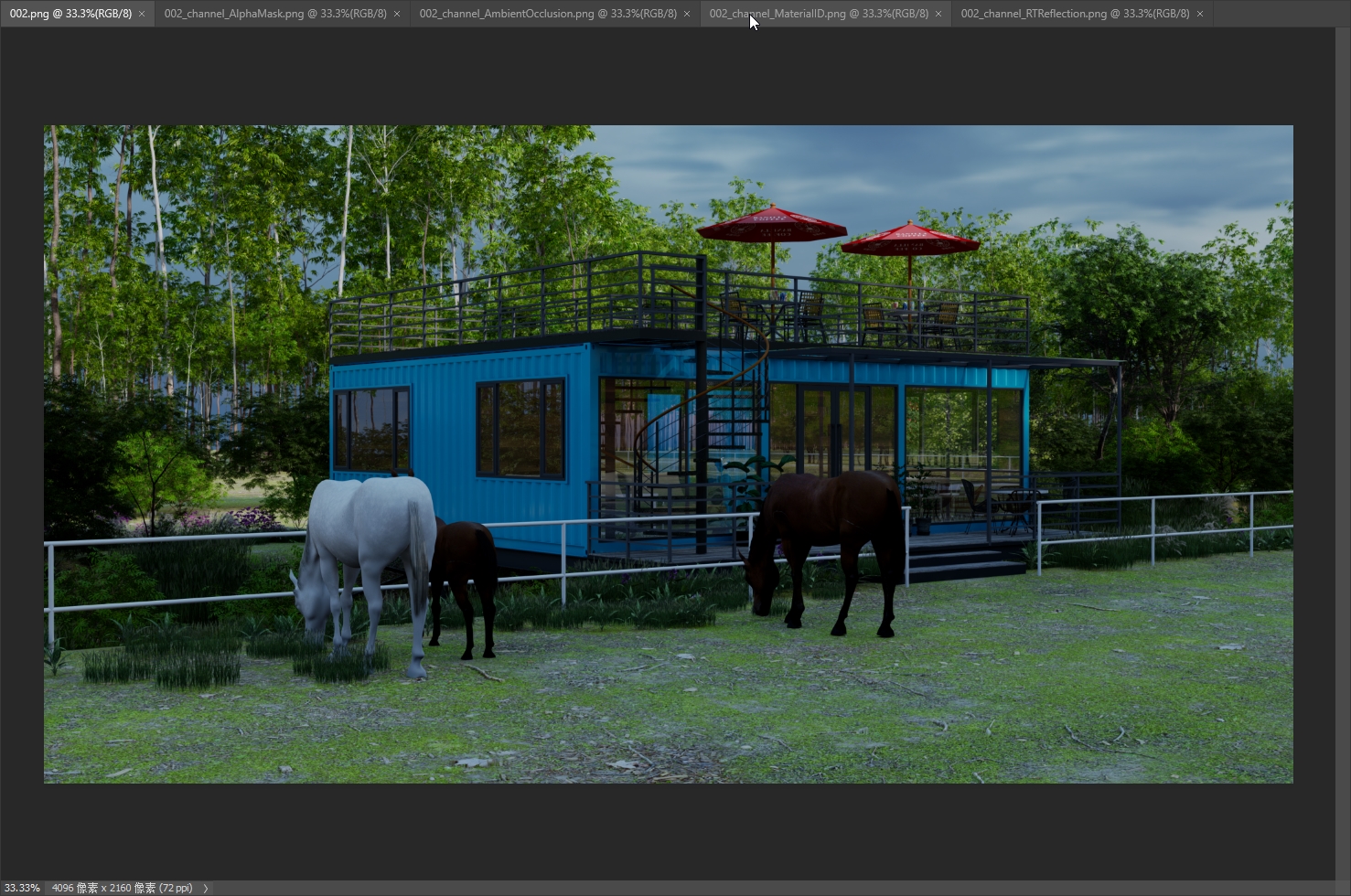Image resolution: width=1351 pixels, height=896 pixels.
Task: Open the 002_channel_RTReflection.png tab
Action: click(x=1075, y=14)
